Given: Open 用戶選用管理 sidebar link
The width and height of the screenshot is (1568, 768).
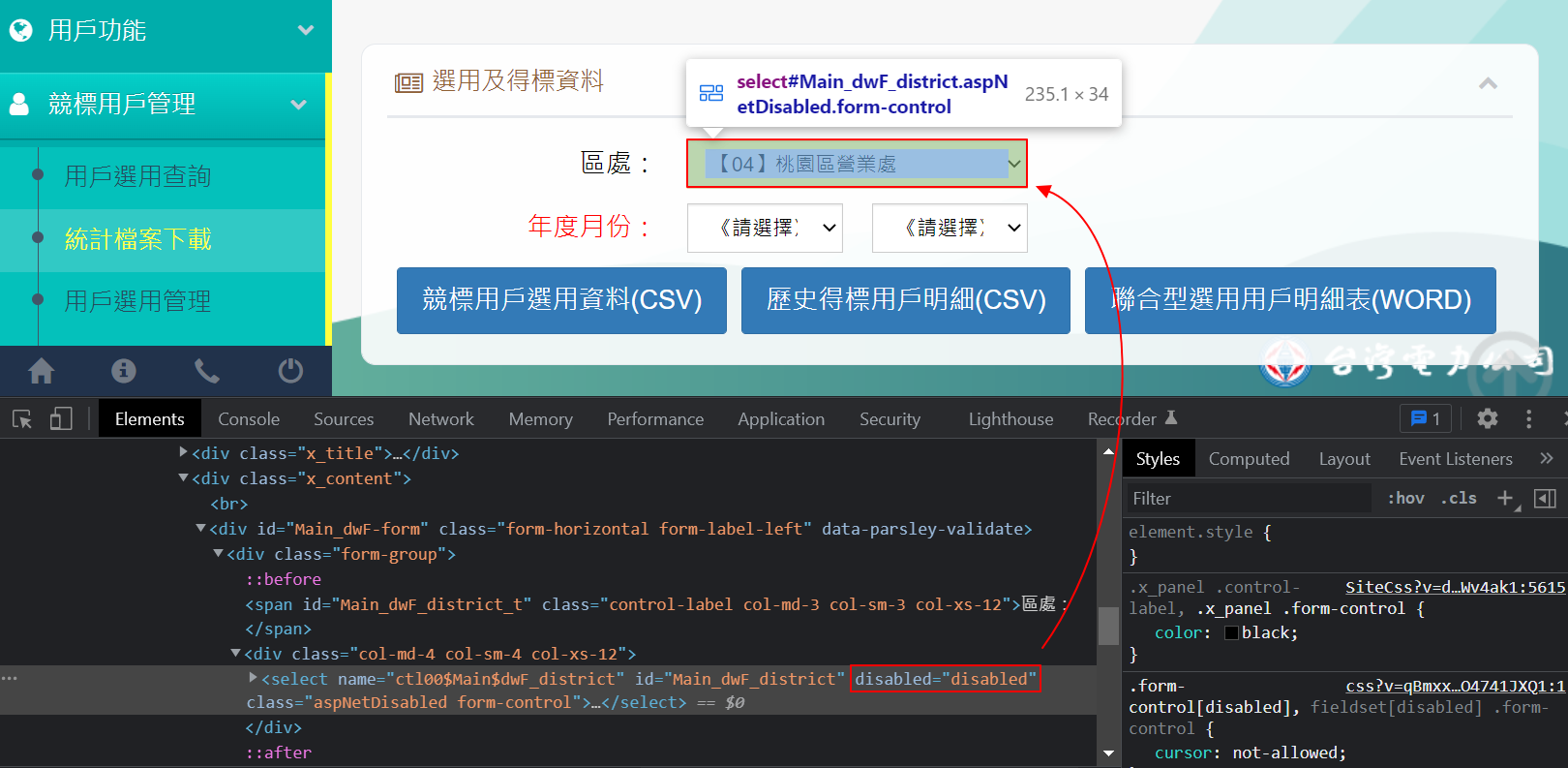Looking at the screenshot, I should 137,301.
